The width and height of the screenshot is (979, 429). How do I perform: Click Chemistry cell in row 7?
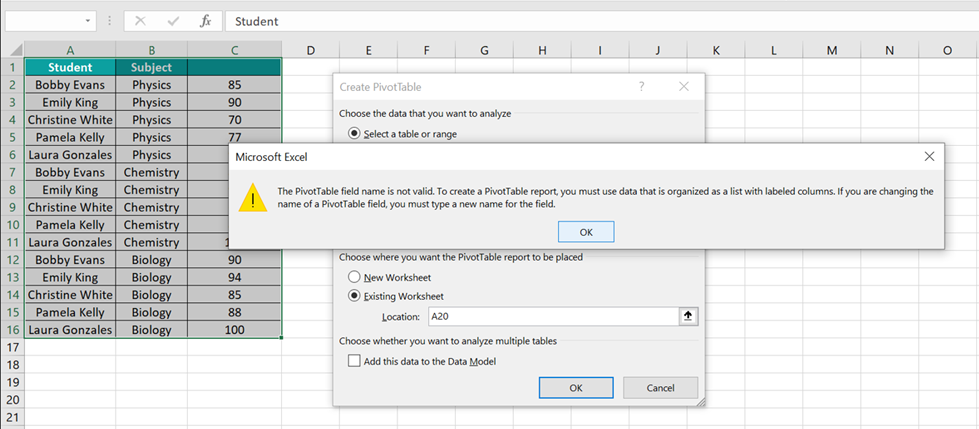click(x=151, y=172)
